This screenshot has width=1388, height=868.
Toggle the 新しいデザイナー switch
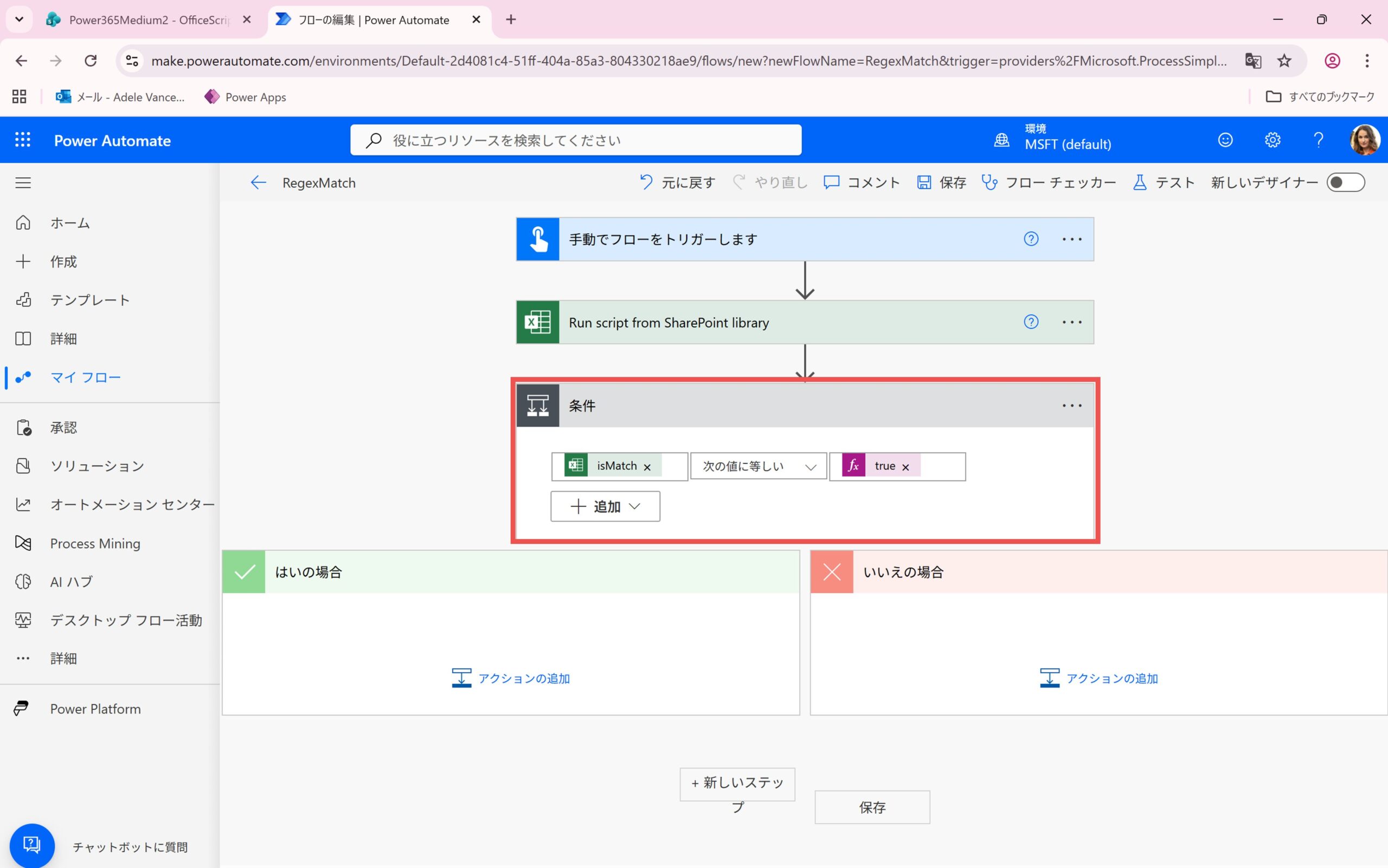(1345, 183)
